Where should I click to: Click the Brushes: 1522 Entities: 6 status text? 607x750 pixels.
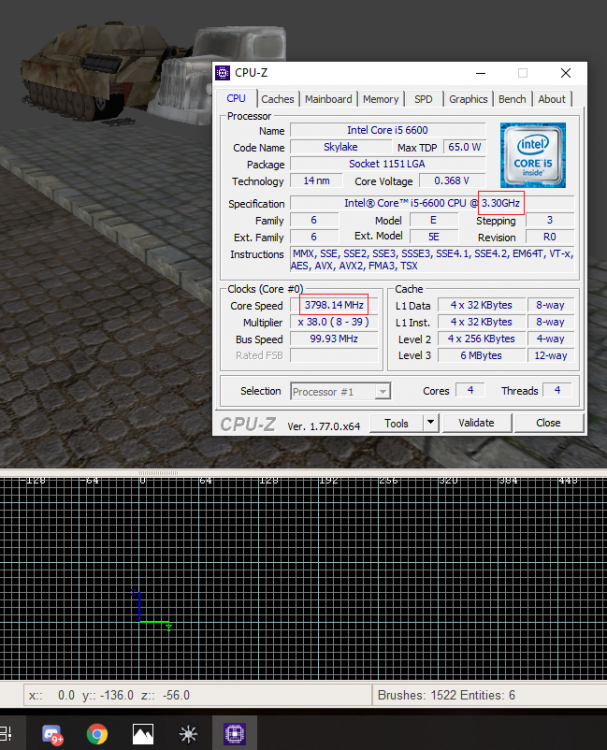tap(446, 695)
